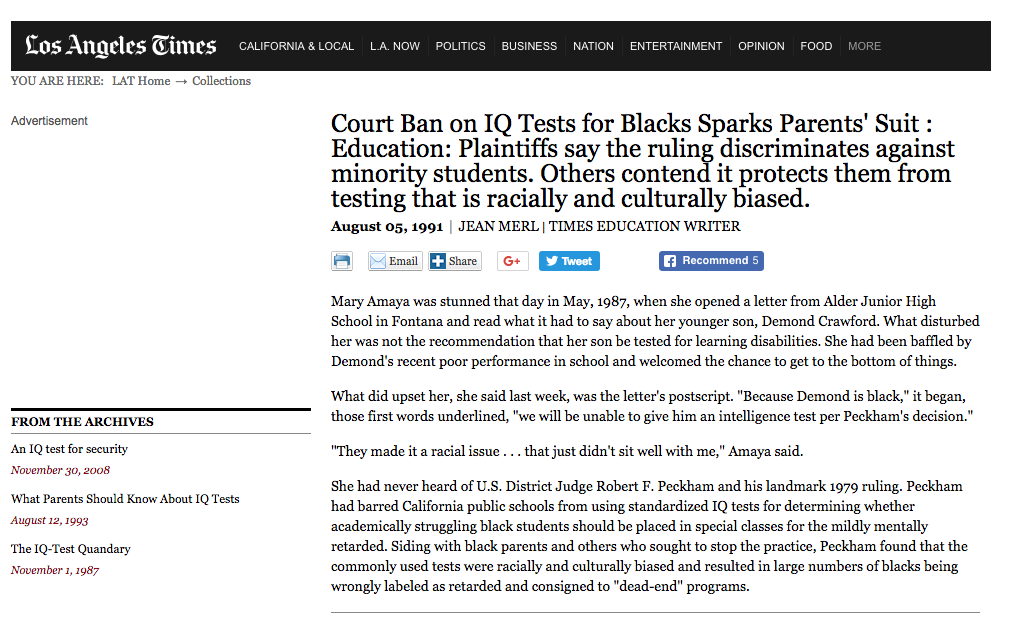
Task: Open the Collections breadcrumb link
Action: click(221, 81)
